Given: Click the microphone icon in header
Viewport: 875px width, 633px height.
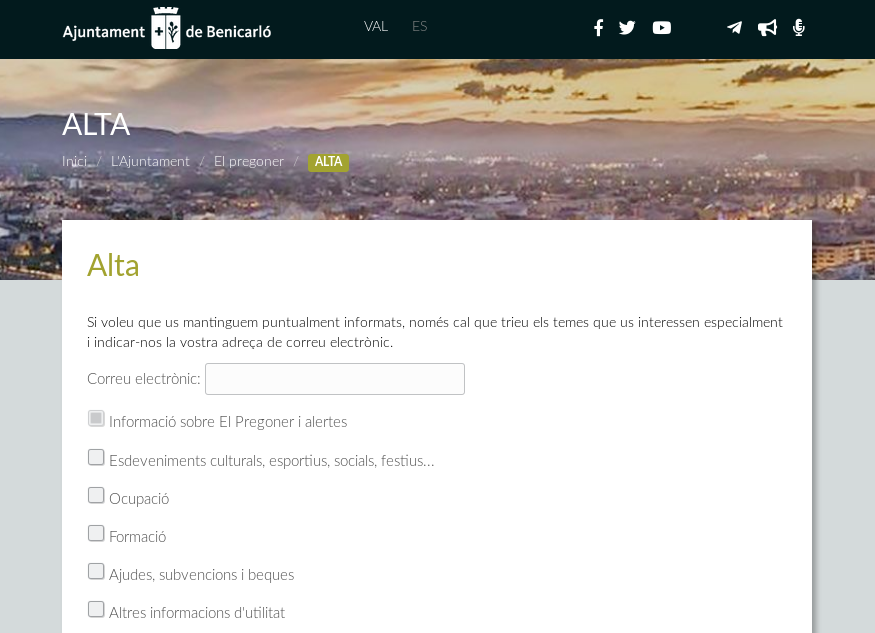Looking at the screenshot, I should point(798,28).
